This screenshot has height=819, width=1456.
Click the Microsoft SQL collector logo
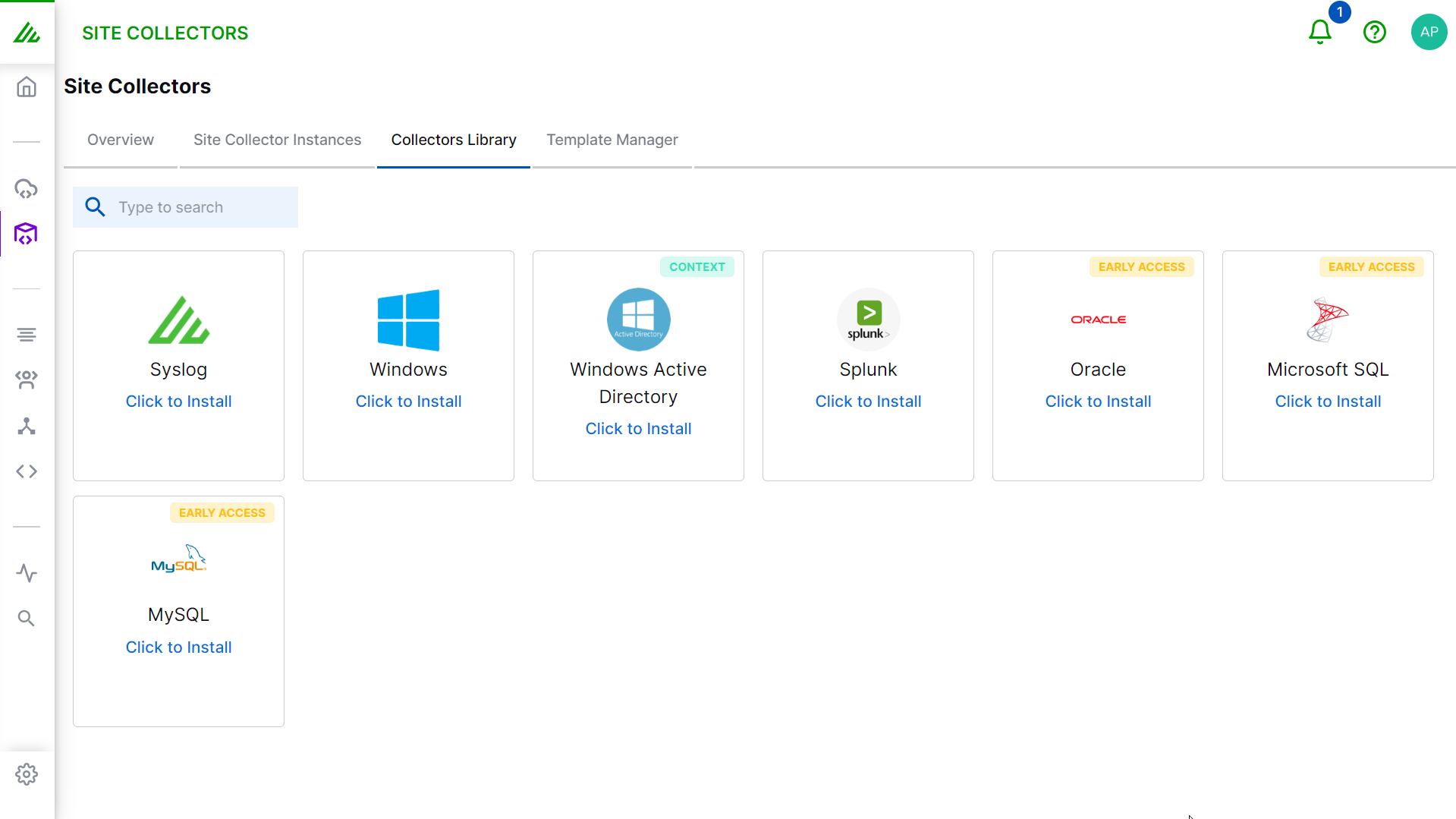point(1328,320)
